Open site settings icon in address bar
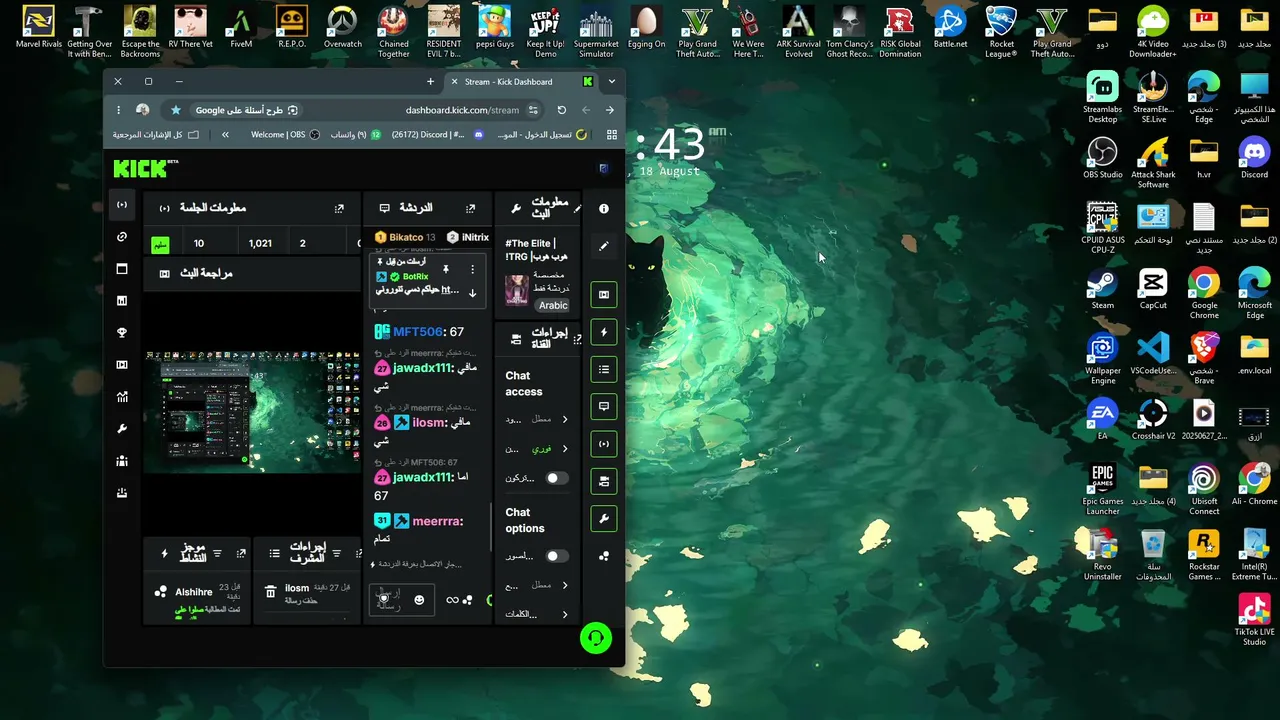Screen dimensions: 1280x720 (534, 110)
